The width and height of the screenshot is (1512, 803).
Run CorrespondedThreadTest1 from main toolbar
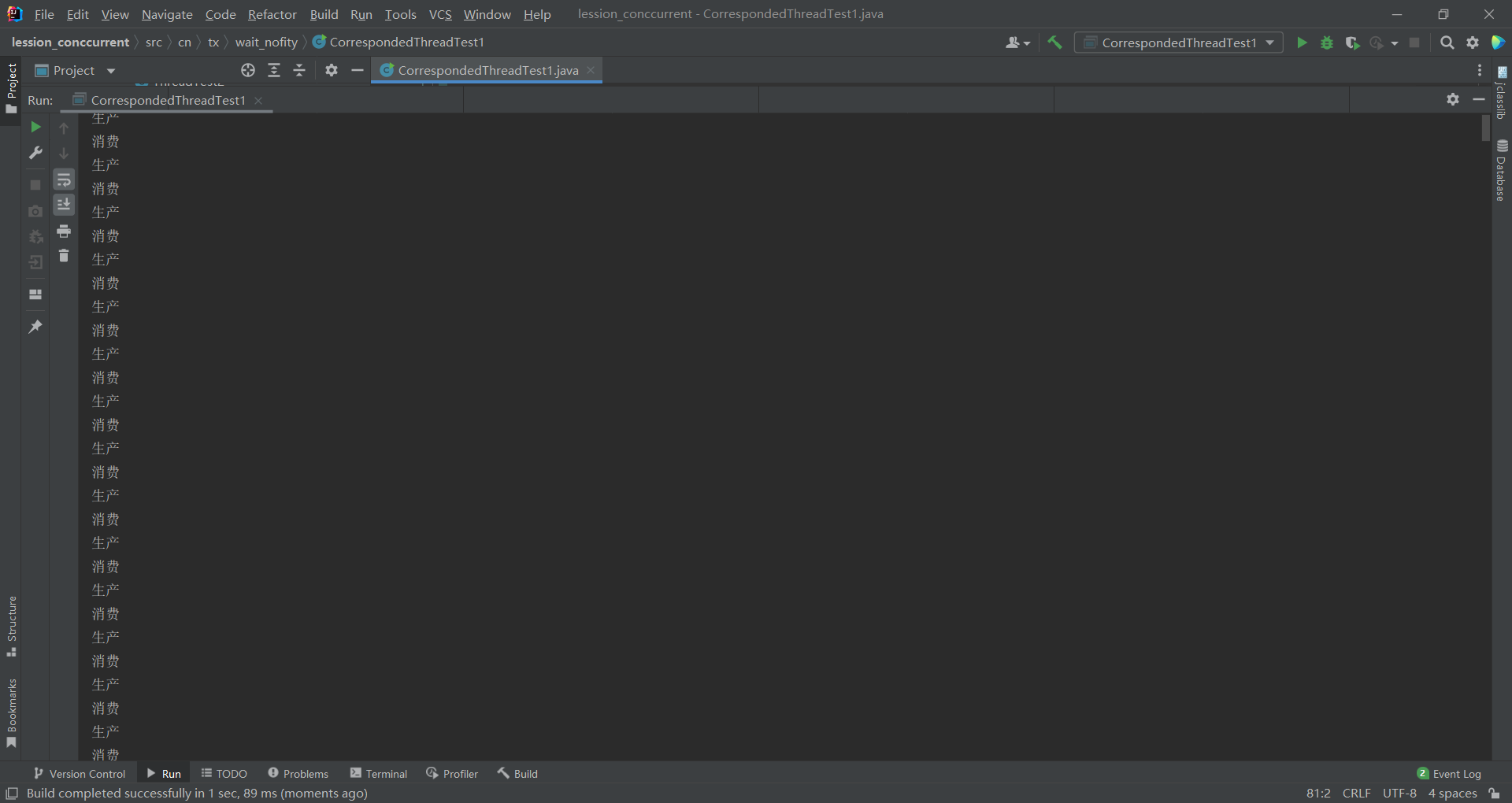click(1302, 43)
